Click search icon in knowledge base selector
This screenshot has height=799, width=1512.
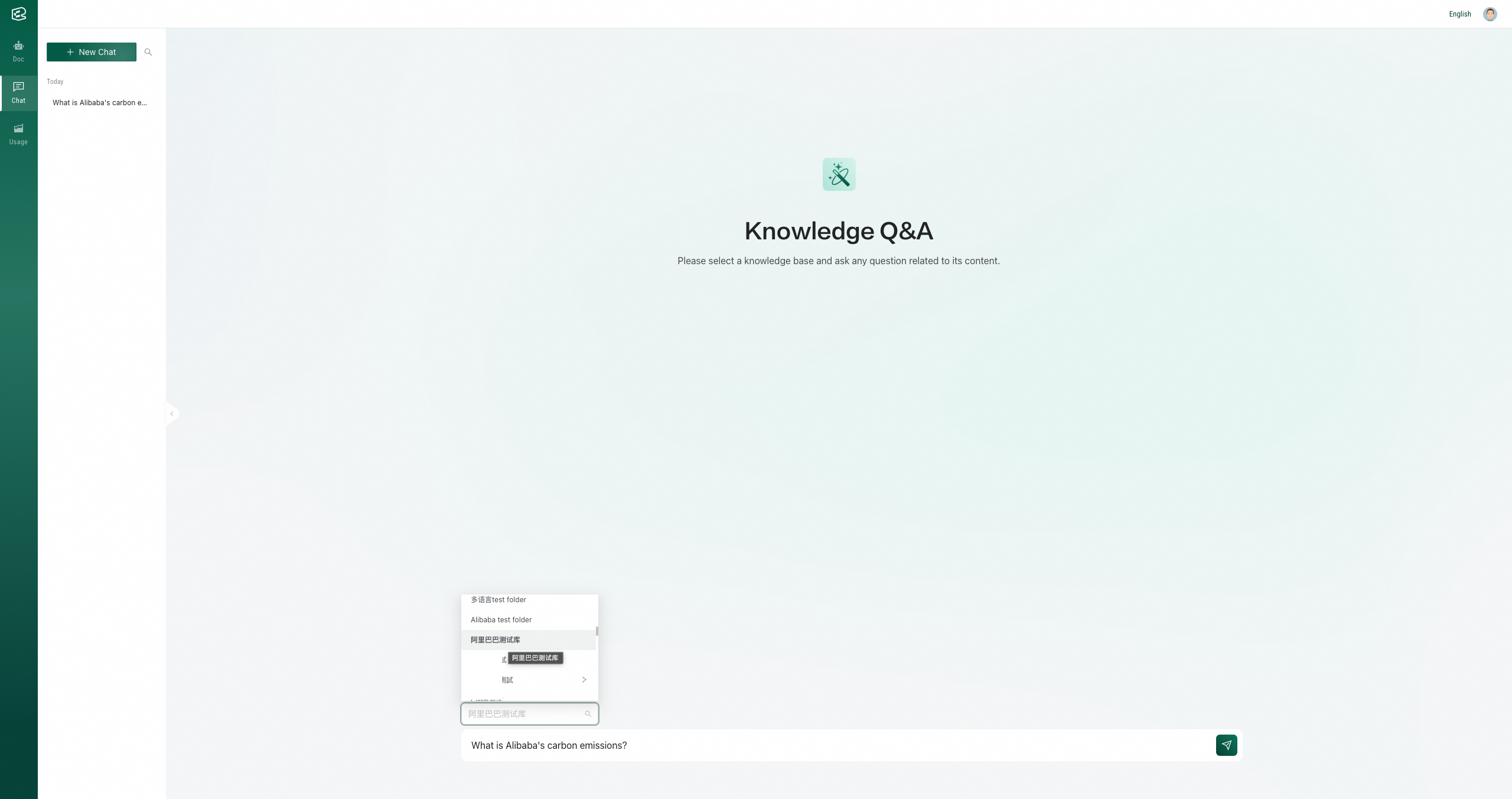coord(588,714)
